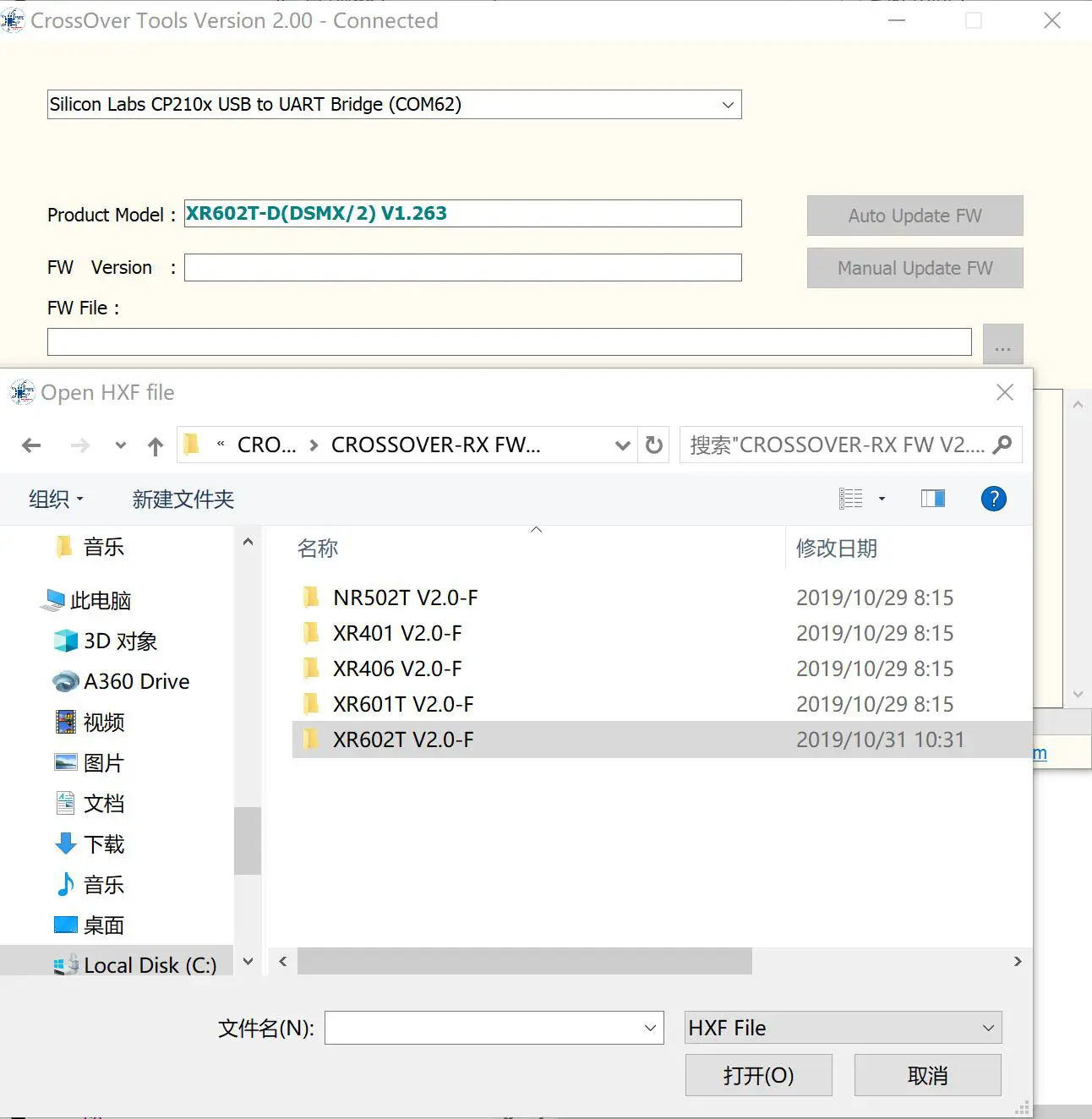The height and width of the screenshot is (1119, 1092).
Task: Click the A360 Drive icon
Action: (65, 681)
